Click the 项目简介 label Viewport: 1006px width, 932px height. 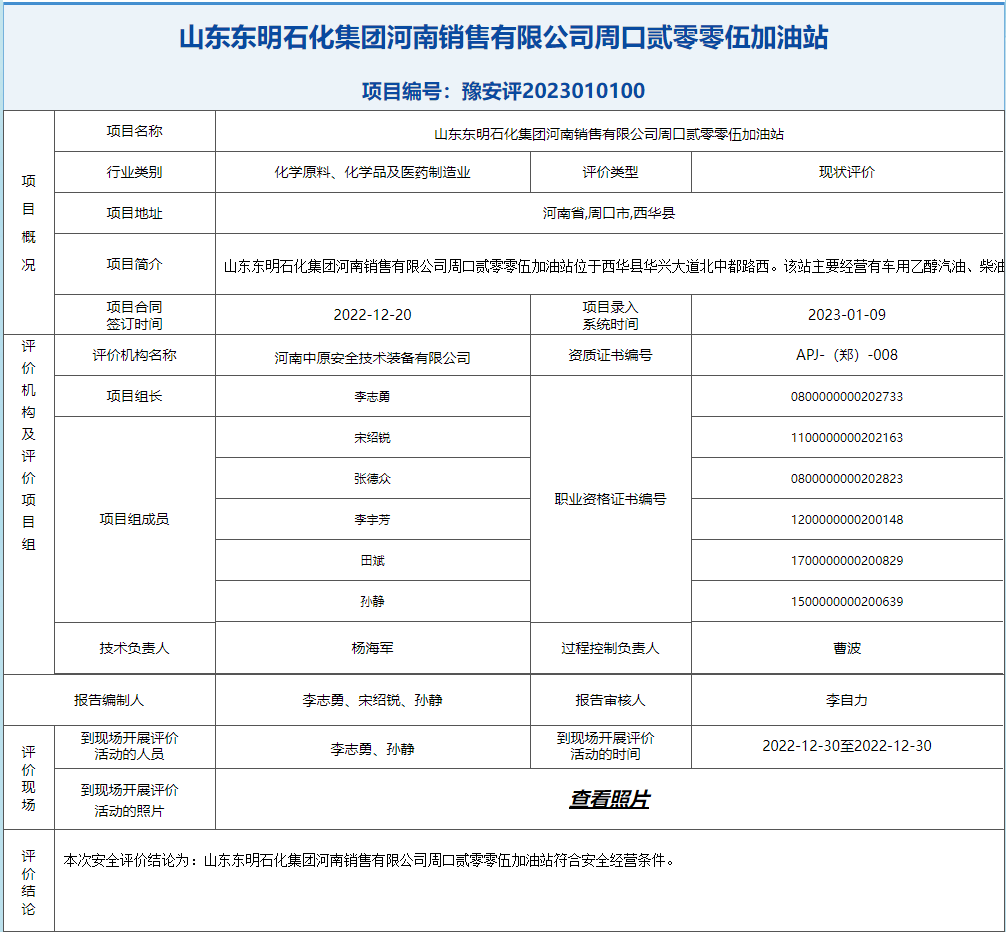(135, 264)
